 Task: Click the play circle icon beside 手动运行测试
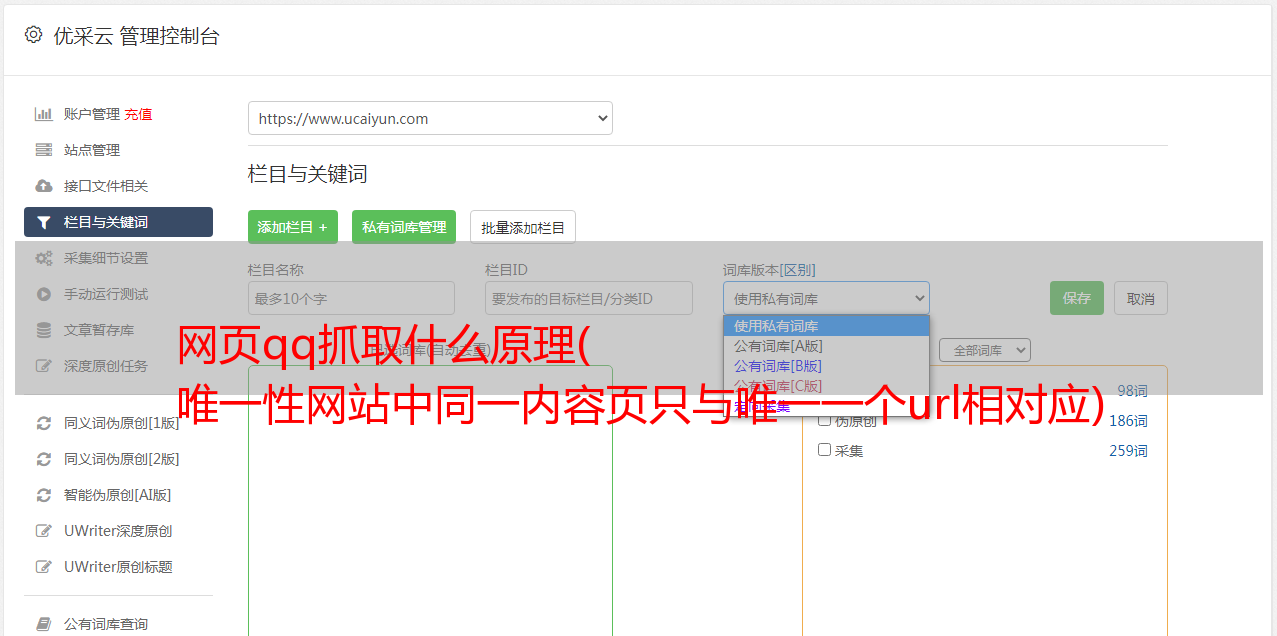pos(43,294)
